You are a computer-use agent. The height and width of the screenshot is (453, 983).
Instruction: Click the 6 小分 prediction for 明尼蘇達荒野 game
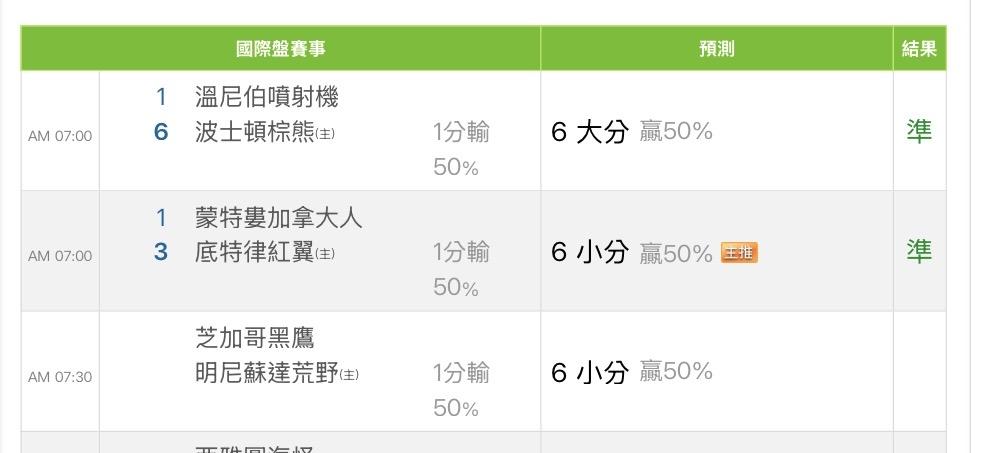589,373
